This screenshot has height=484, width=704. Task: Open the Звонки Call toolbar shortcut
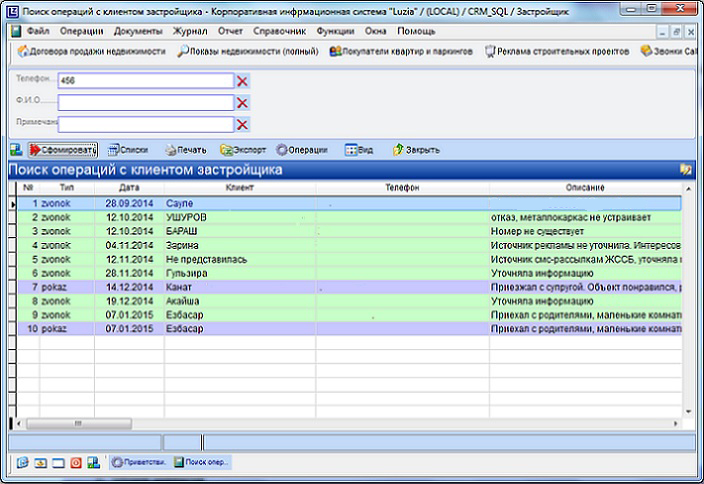coord(668,51)
